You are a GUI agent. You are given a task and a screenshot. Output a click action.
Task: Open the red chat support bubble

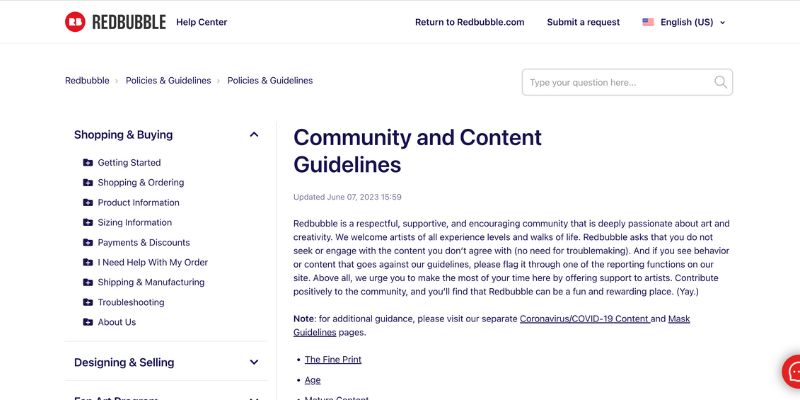click(x=792, y=371)
